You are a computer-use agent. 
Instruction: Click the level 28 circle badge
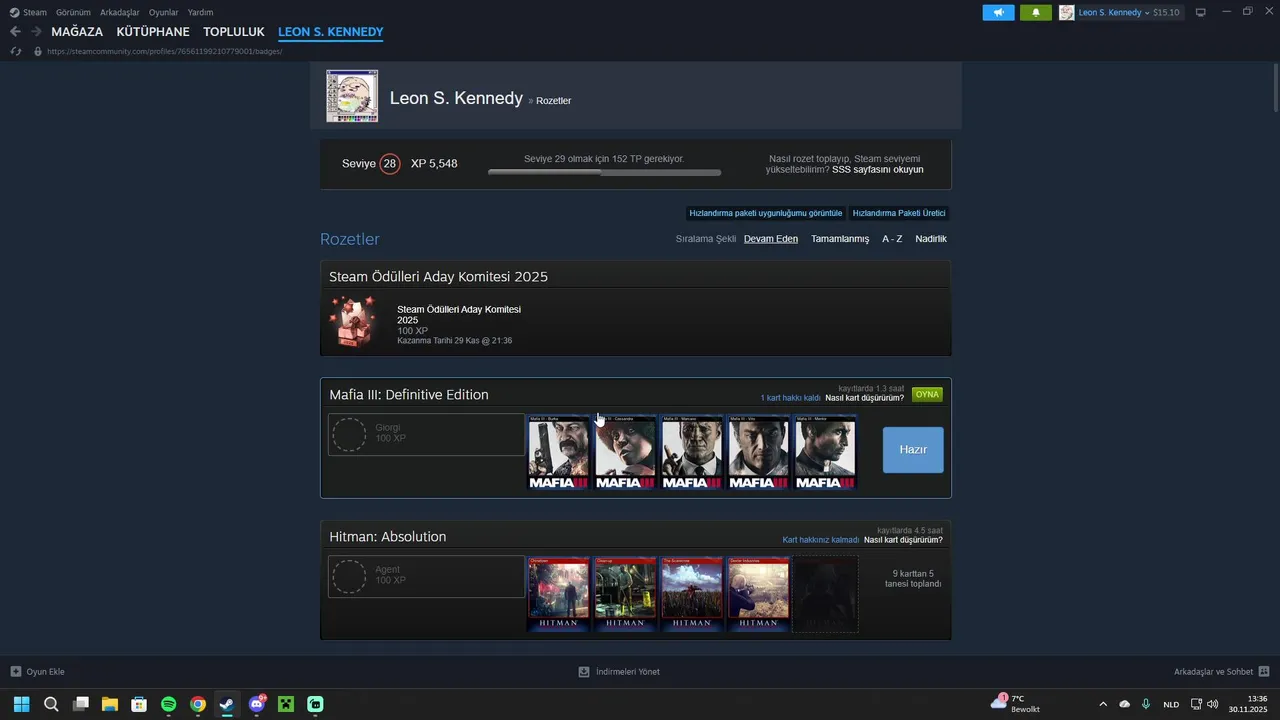pos(389,163)
